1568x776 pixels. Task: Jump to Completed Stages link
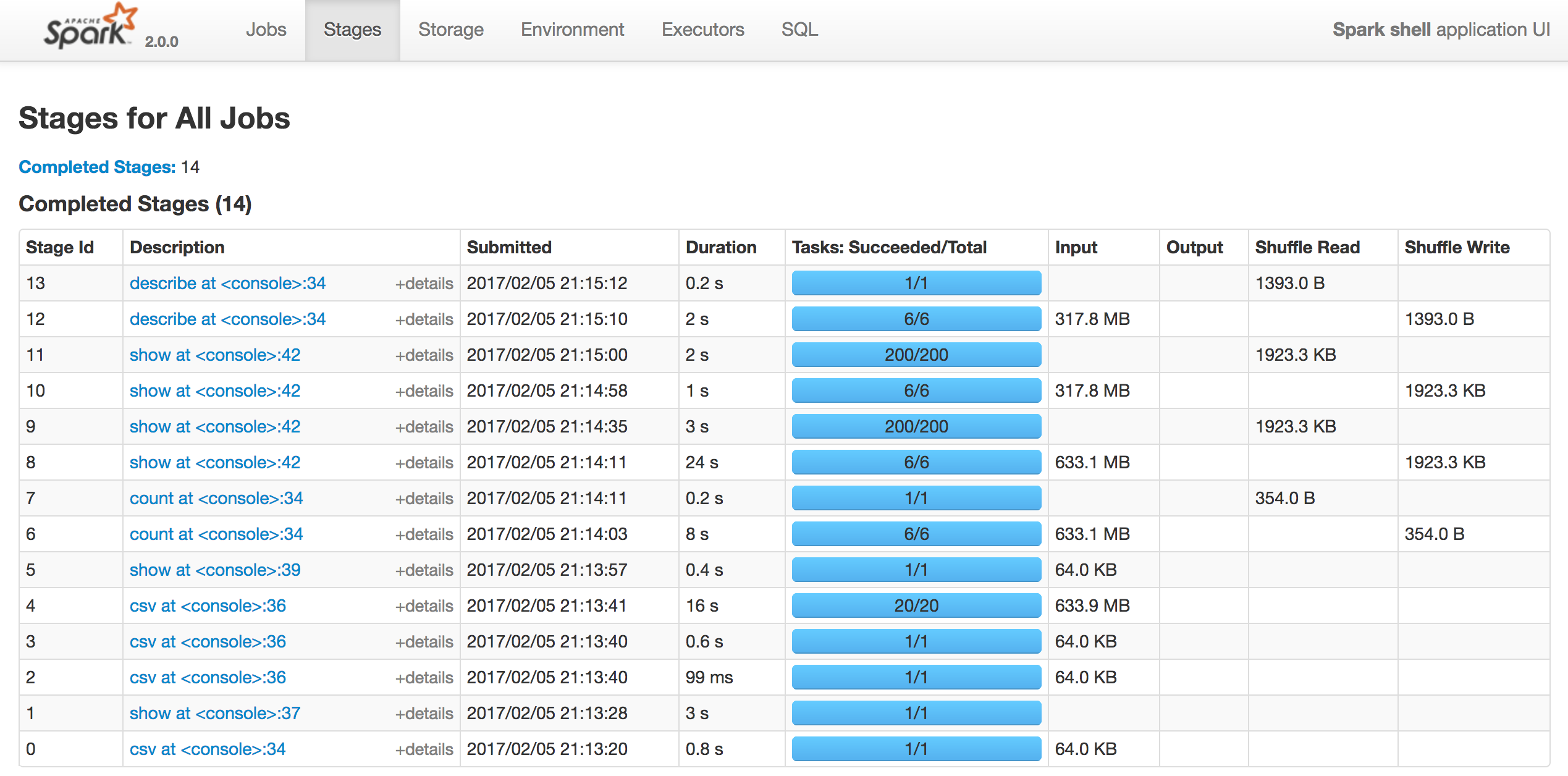coord(97,167)
